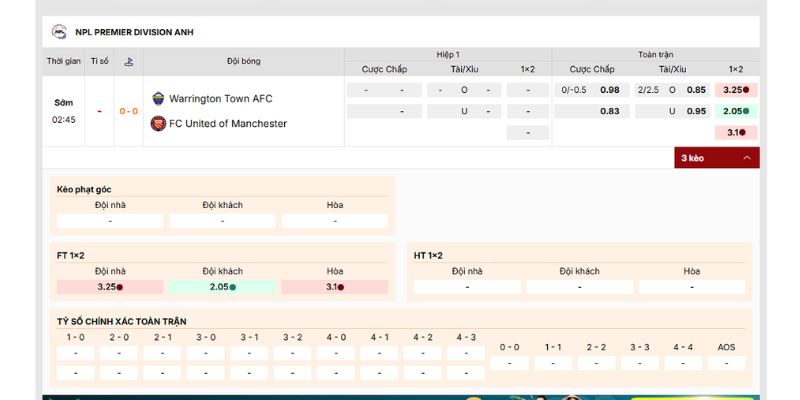Open Warrington Town AFC team name link

(220, 99)
